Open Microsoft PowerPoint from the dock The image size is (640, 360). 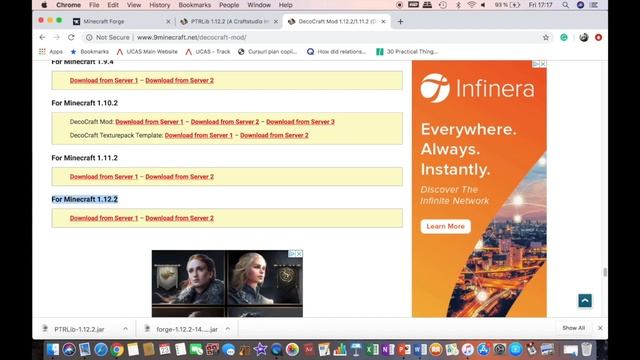coord(404,349)
